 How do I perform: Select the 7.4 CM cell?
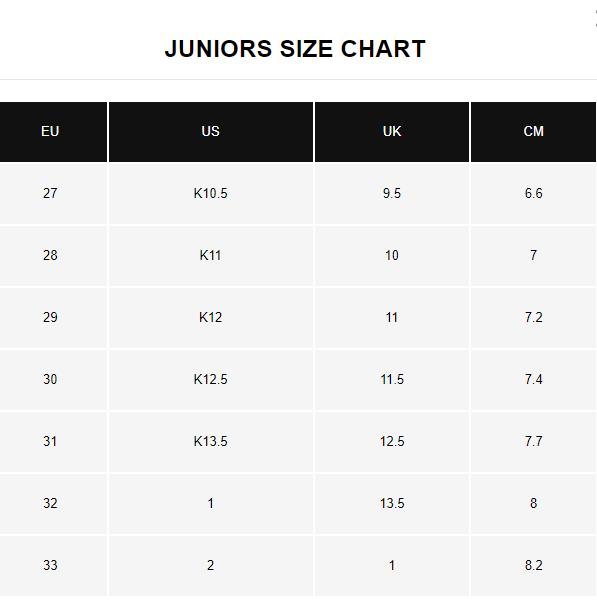coord(533,380)
